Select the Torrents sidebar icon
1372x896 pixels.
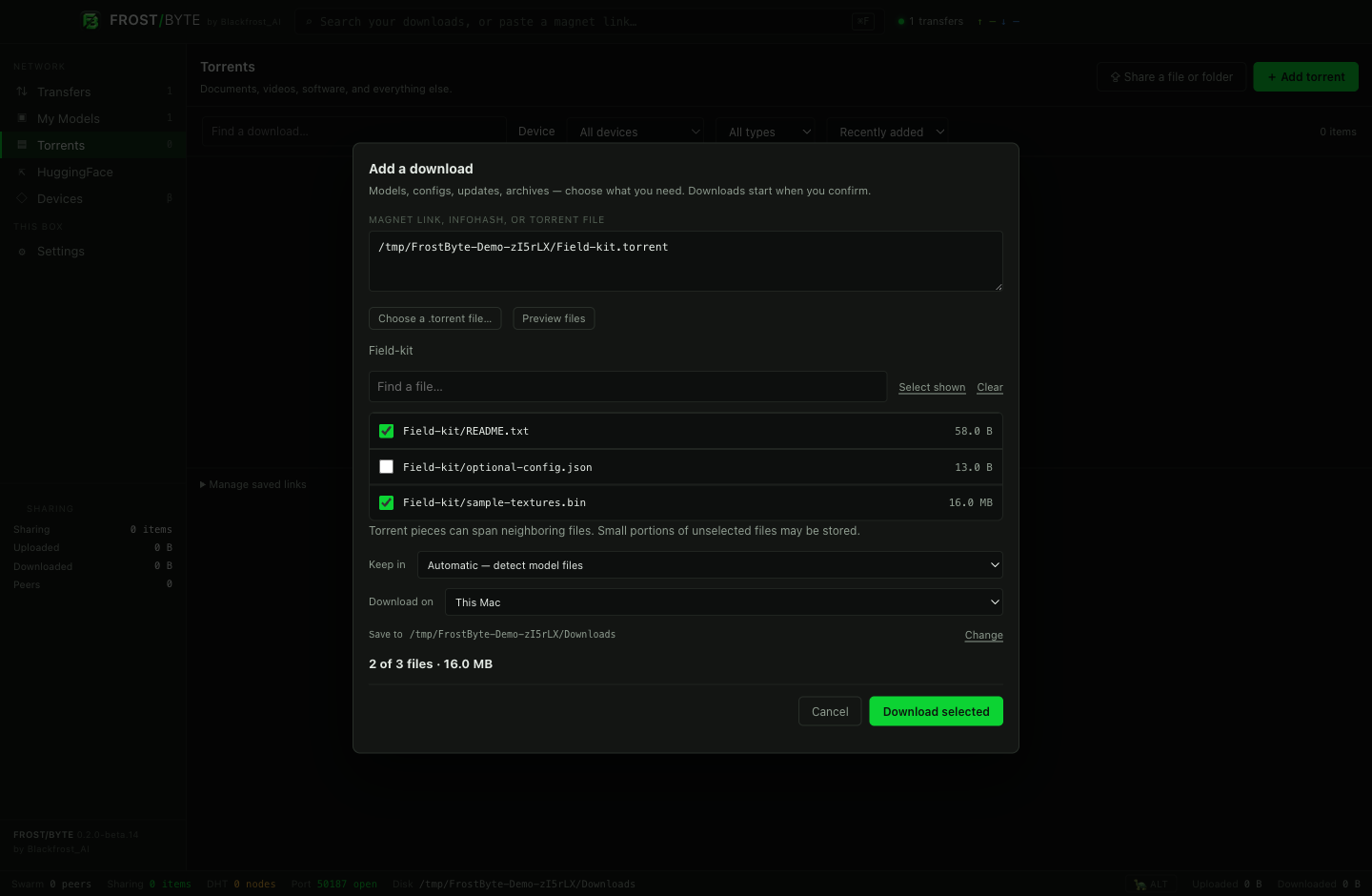coord(22,146)
